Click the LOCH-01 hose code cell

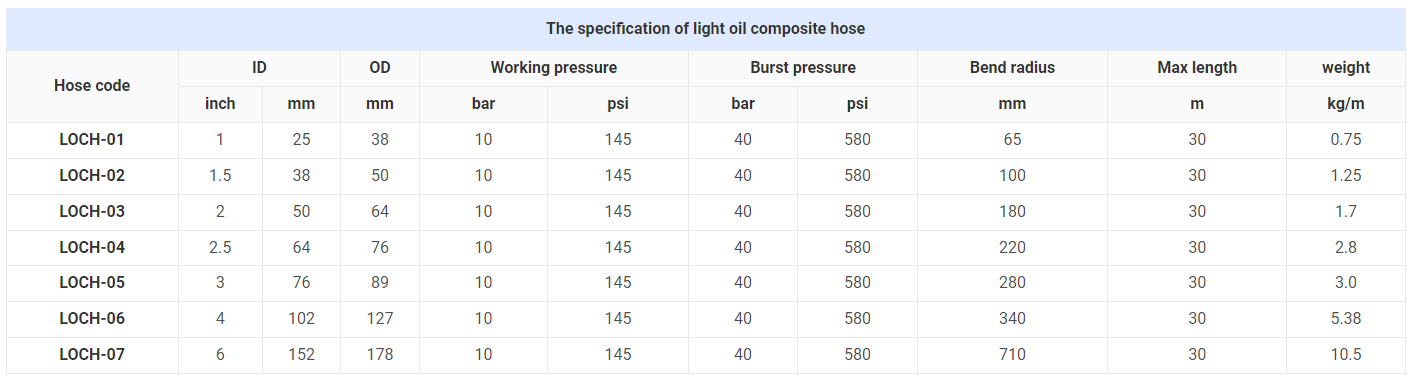[92, 140]
